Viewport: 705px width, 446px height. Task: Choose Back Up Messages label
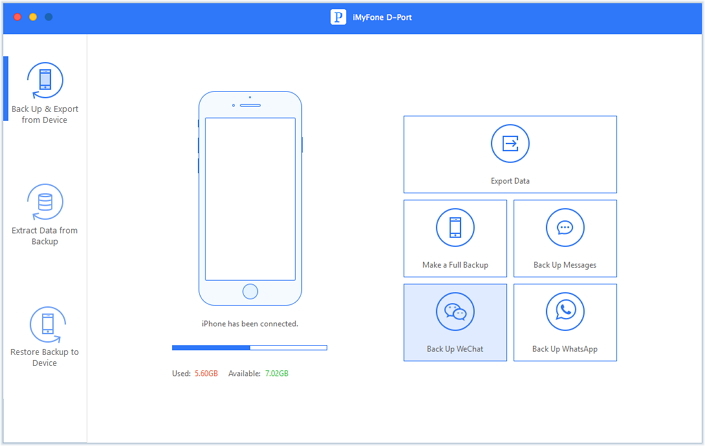(x=565, y=265)
